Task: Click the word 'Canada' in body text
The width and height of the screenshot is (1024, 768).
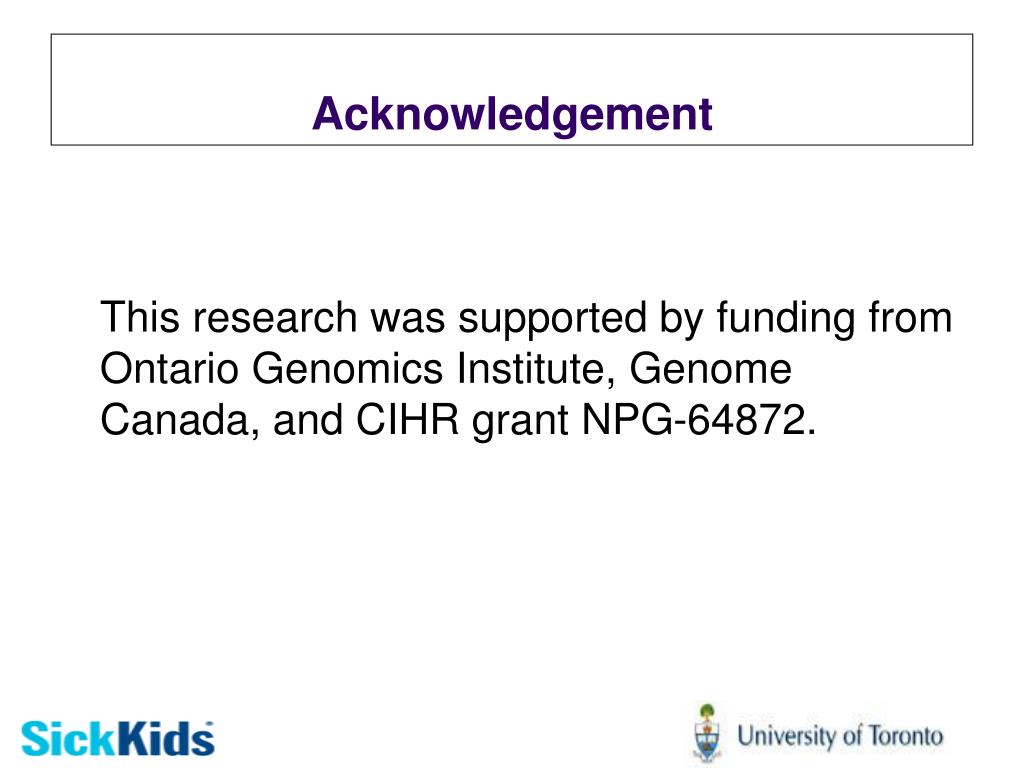Action: click(175, 419)
